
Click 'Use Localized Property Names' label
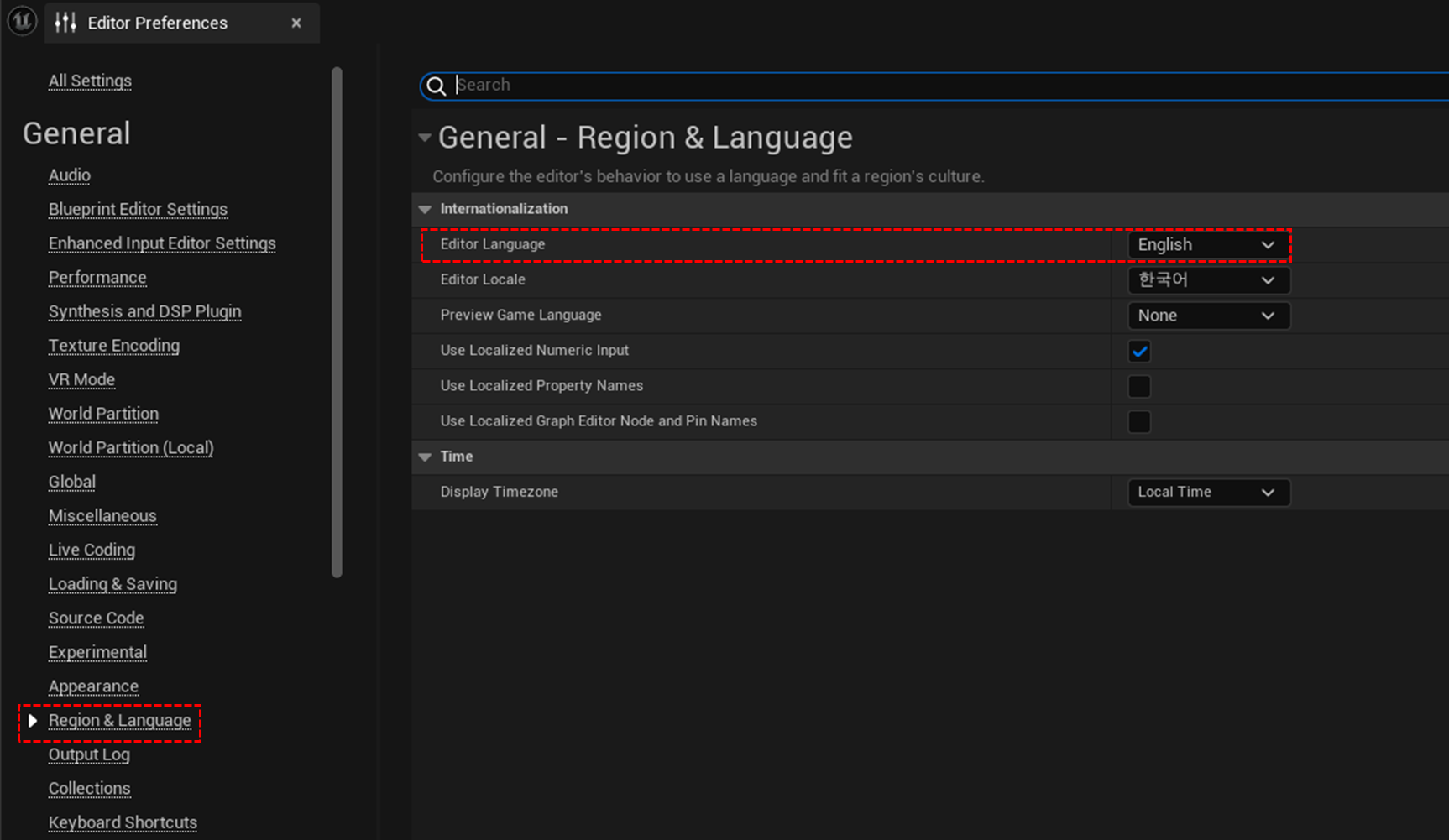click(541, 385)
